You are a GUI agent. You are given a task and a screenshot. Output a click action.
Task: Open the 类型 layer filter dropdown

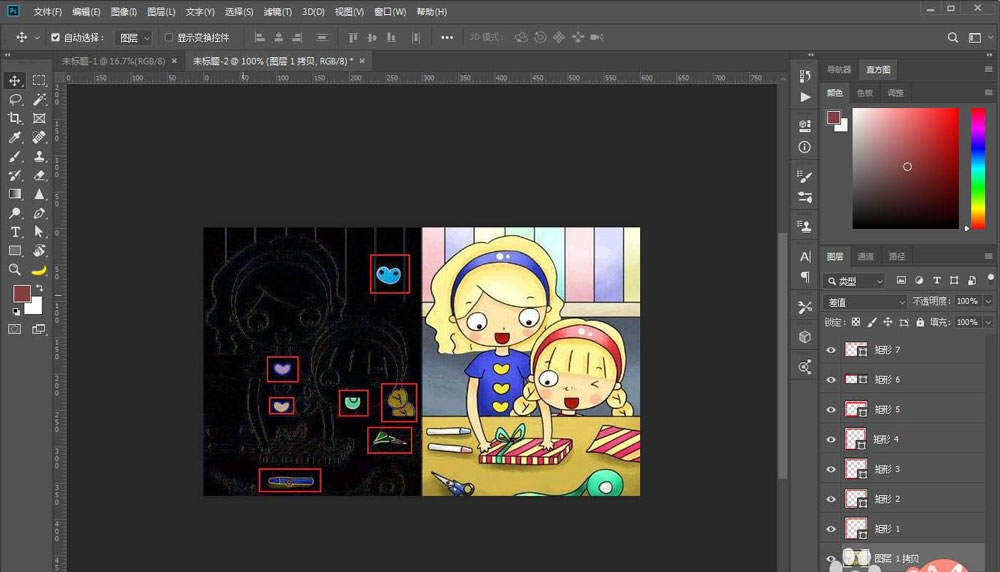(x=855, y=281)
